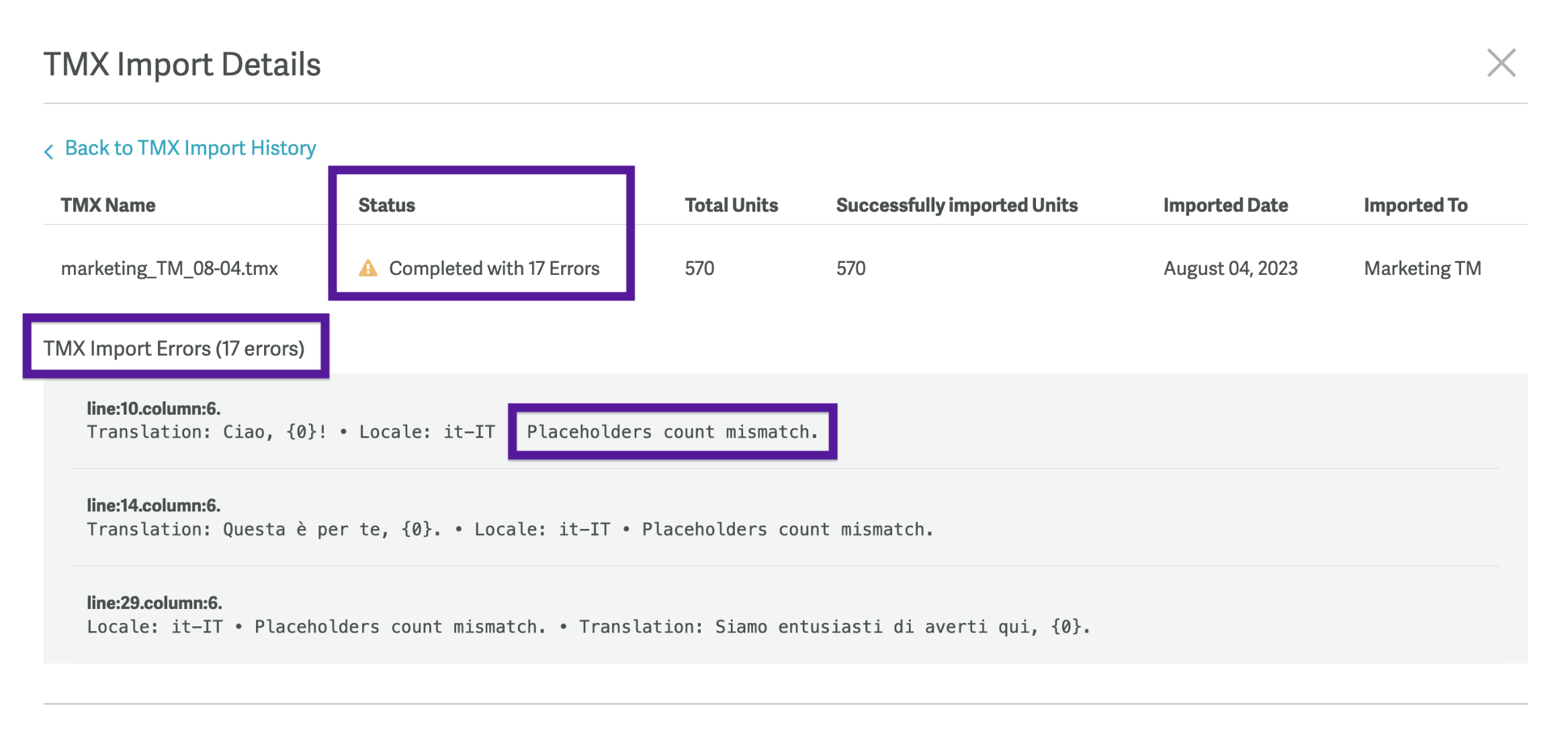Click the first Placeholders count mismatch message
Screen dimensions: 1568x742
click(672, 431)
